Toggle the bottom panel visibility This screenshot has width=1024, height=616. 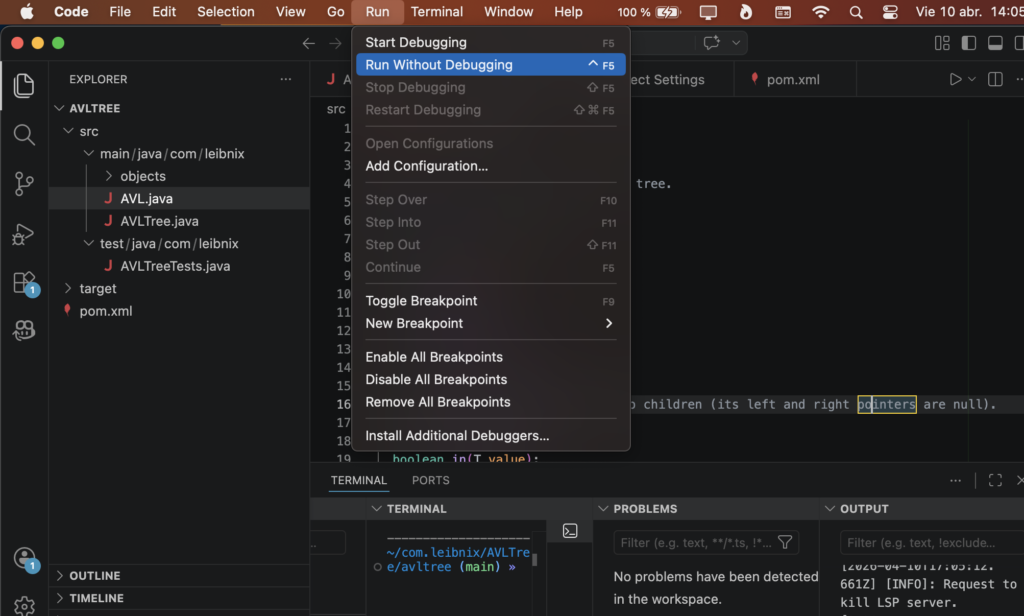994,43
